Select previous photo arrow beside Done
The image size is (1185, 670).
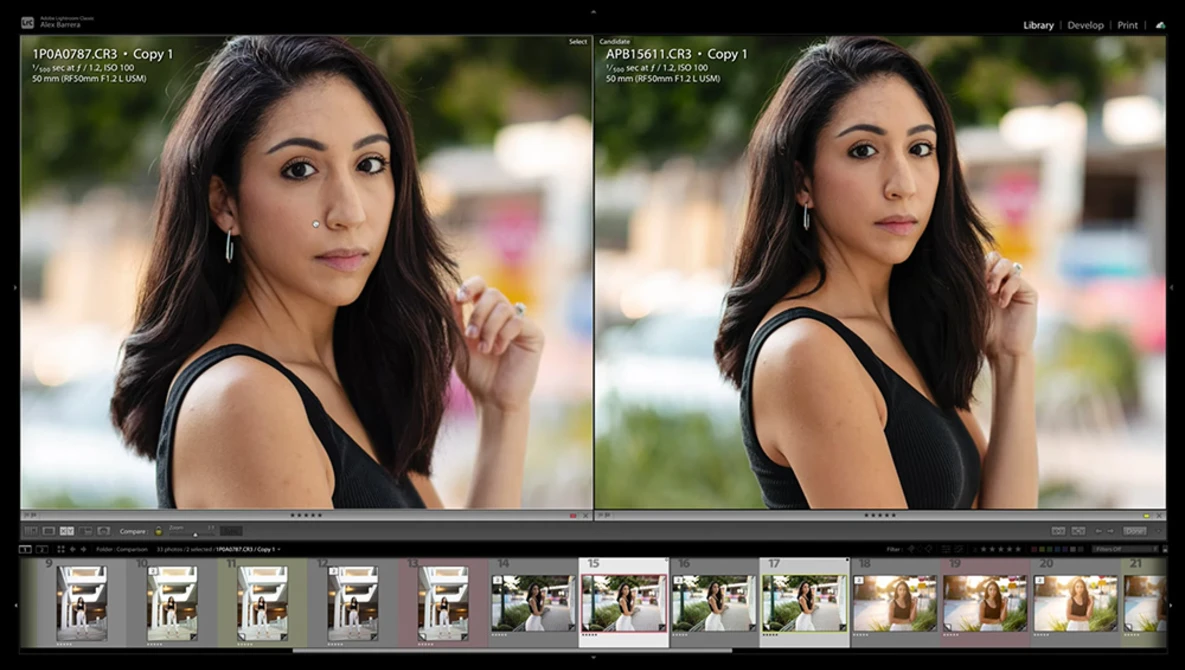[1099, 531]
